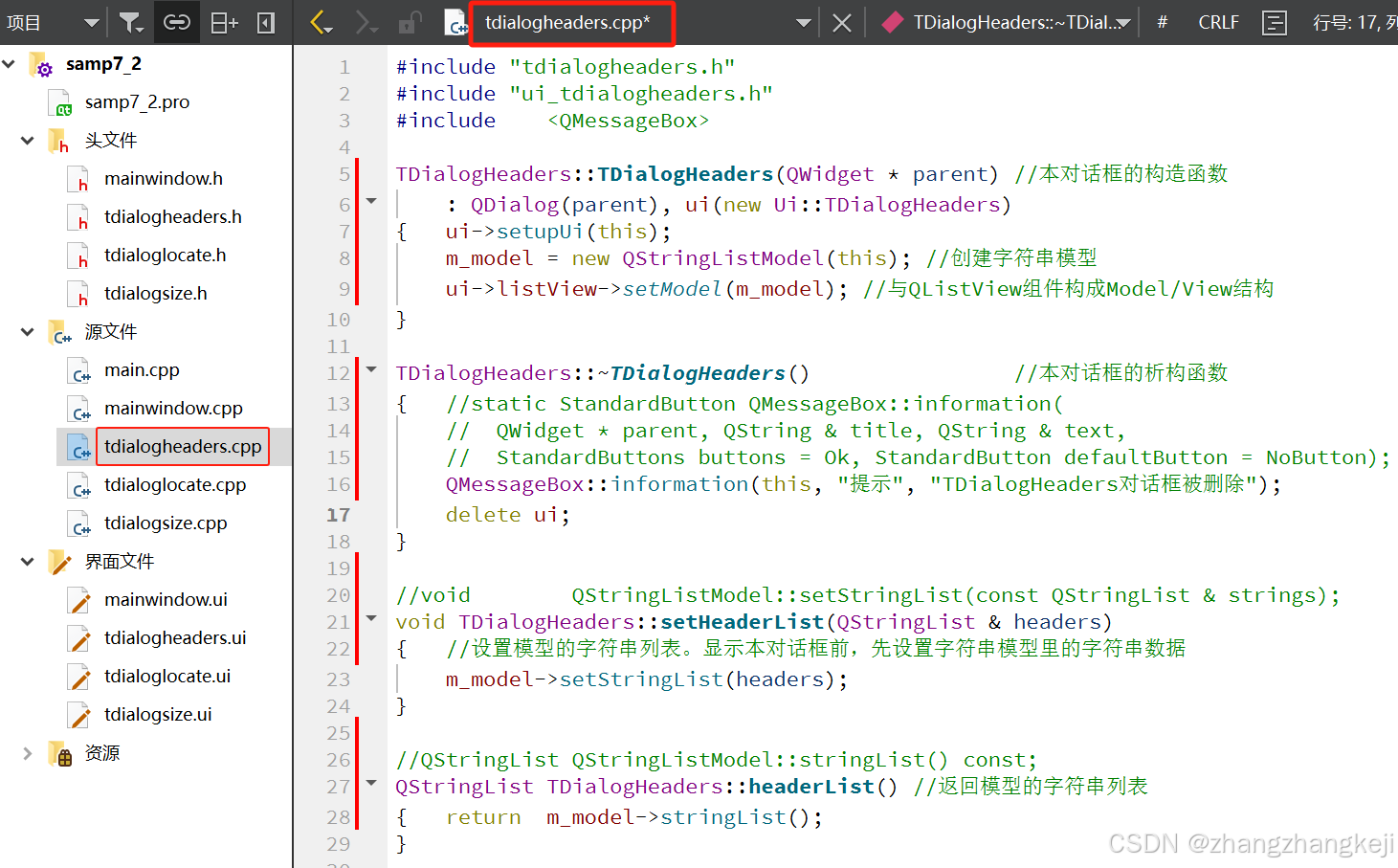Expand the 资源 folder
The width and height of the screenshot is (1398, 868).
coord(28,753)
